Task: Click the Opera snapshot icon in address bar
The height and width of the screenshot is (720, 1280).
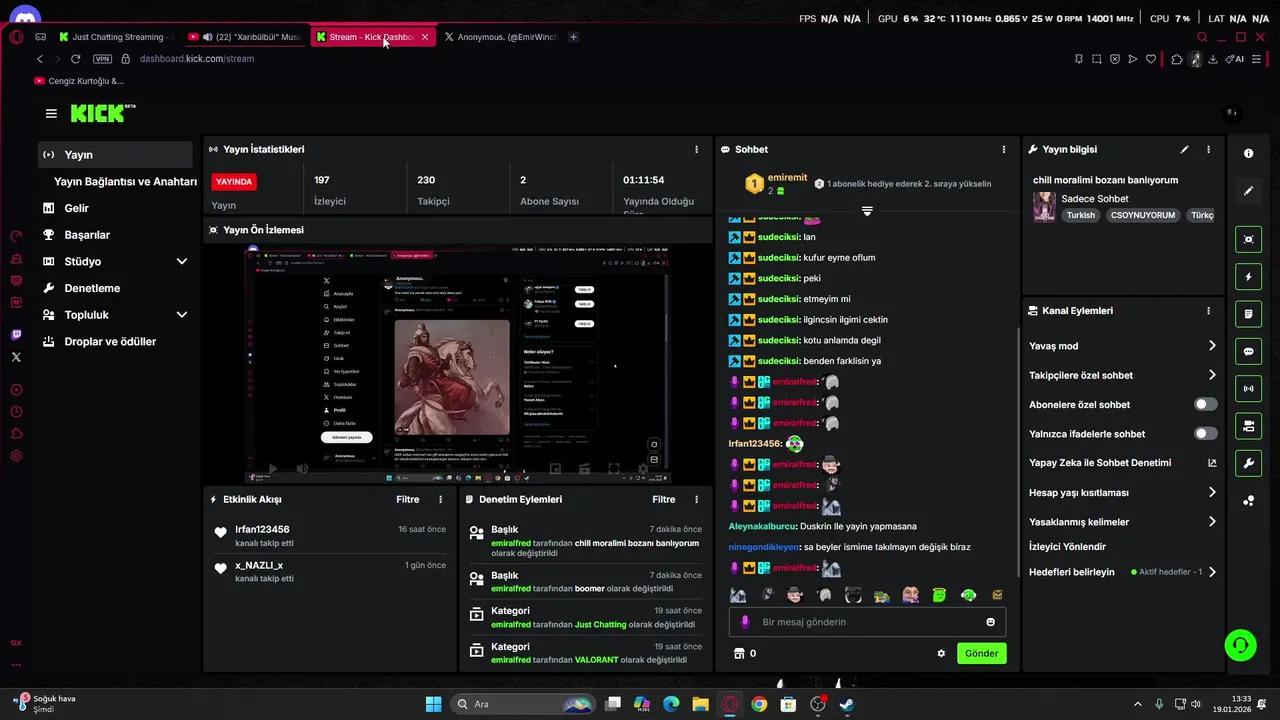Action: (x=1097, y=59)
